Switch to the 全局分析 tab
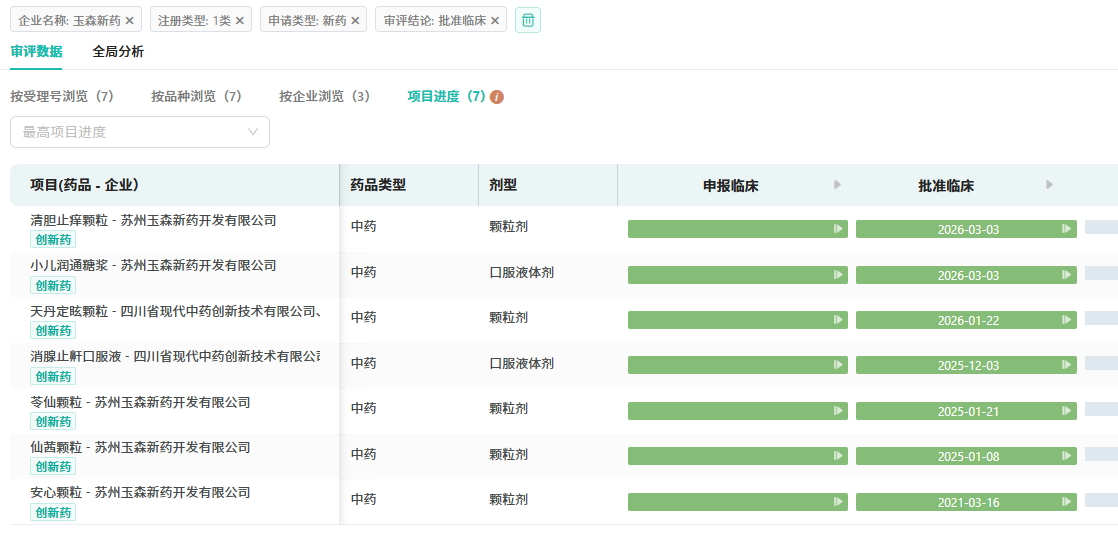Viewport: 1118px width, 540px height. pos(118,52)
